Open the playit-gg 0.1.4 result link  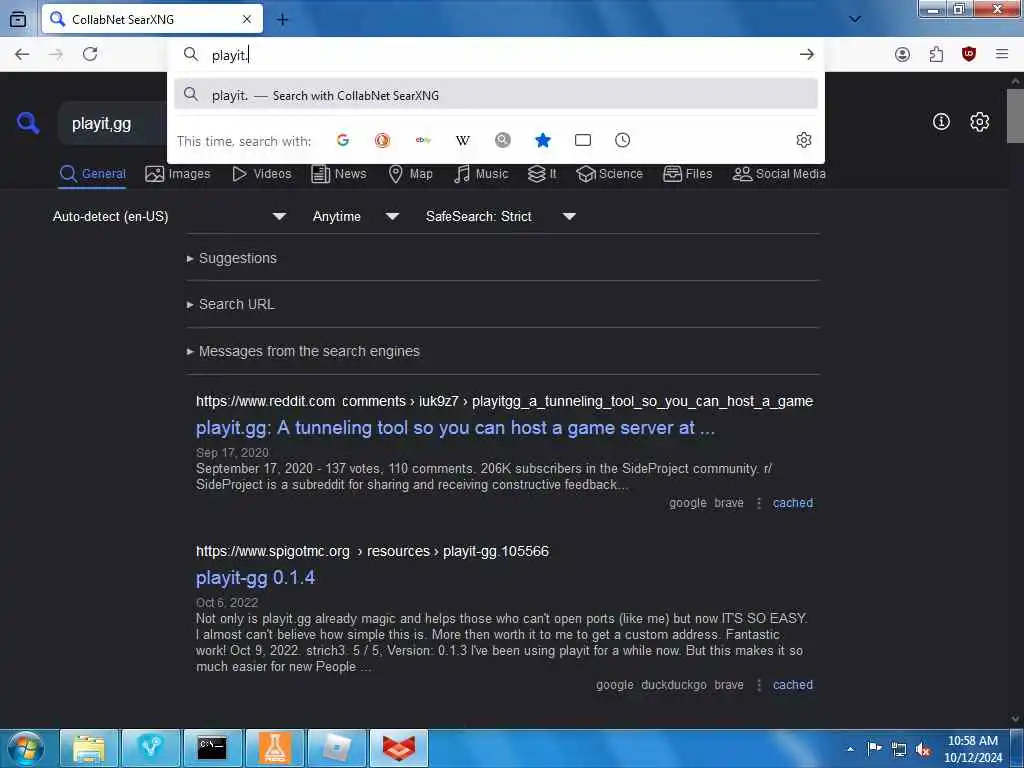point(255,578)
